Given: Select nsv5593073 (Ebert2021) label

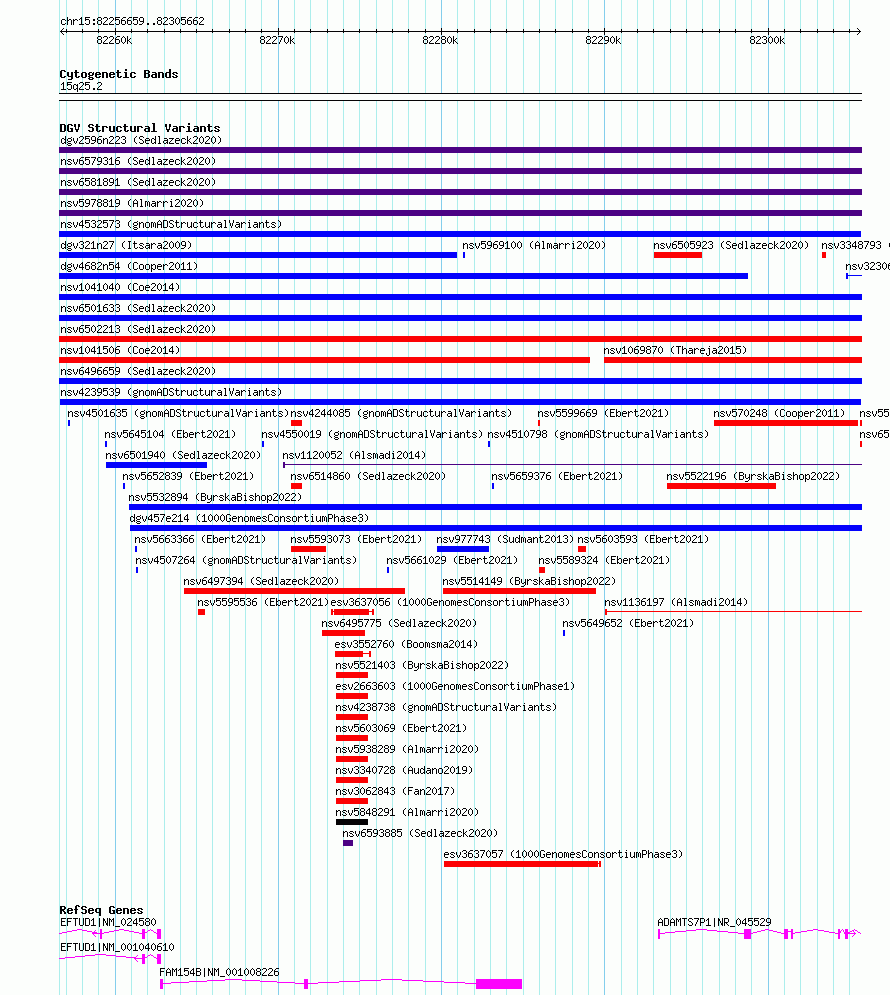Looking at the screenshot, I should point(356,539).
